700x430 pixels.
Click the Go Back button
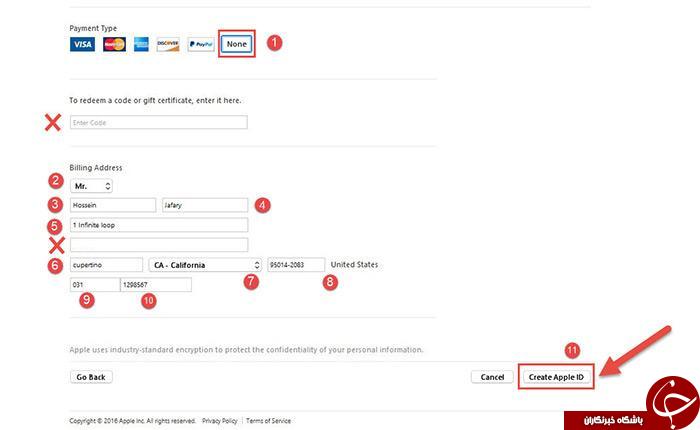point(91,377)
